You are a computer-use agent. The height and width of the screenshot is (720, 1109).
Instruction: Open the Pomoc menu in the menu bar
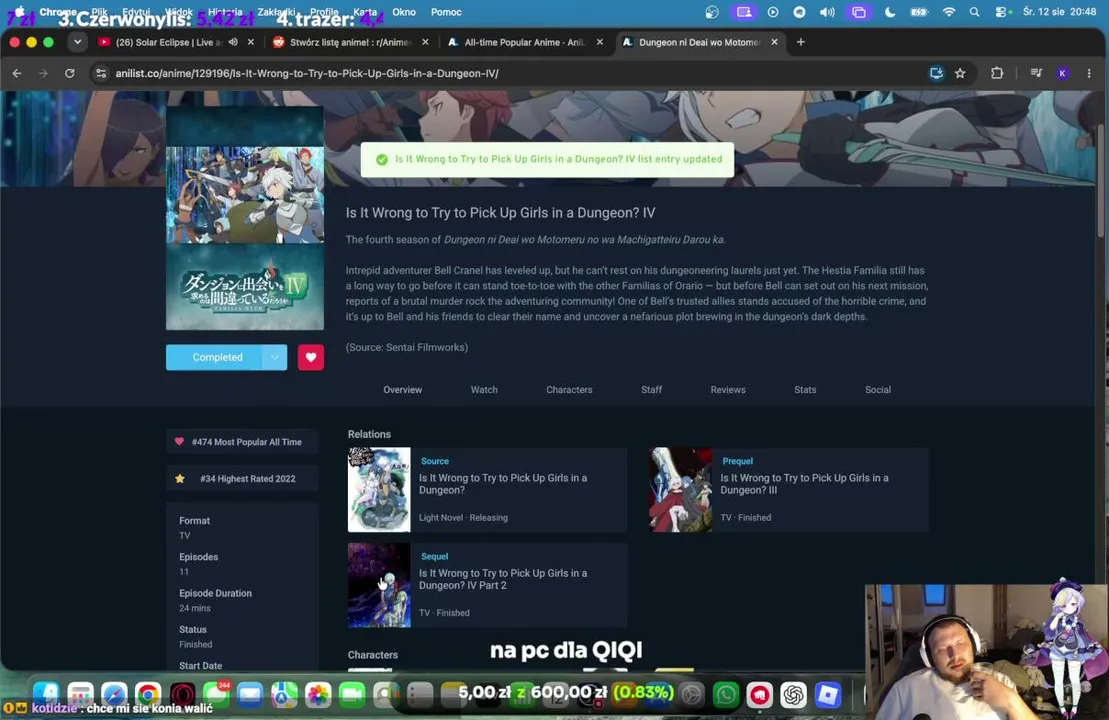446,12
